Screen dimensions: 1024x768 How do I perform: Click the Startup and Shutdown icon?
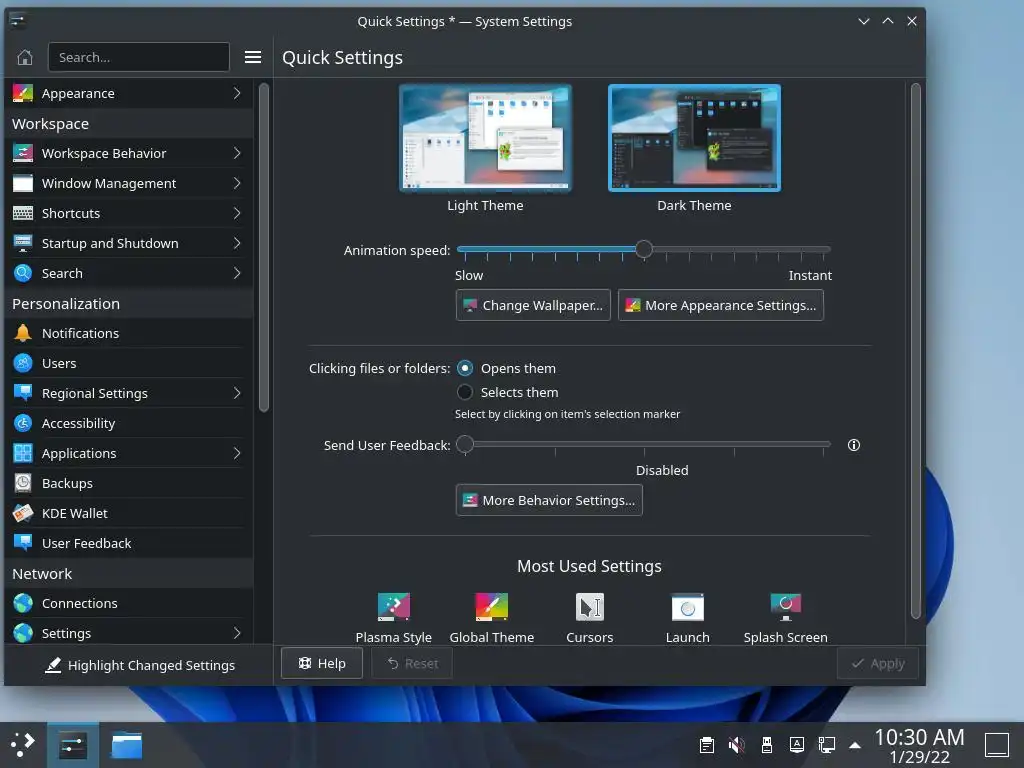(23, 244)
